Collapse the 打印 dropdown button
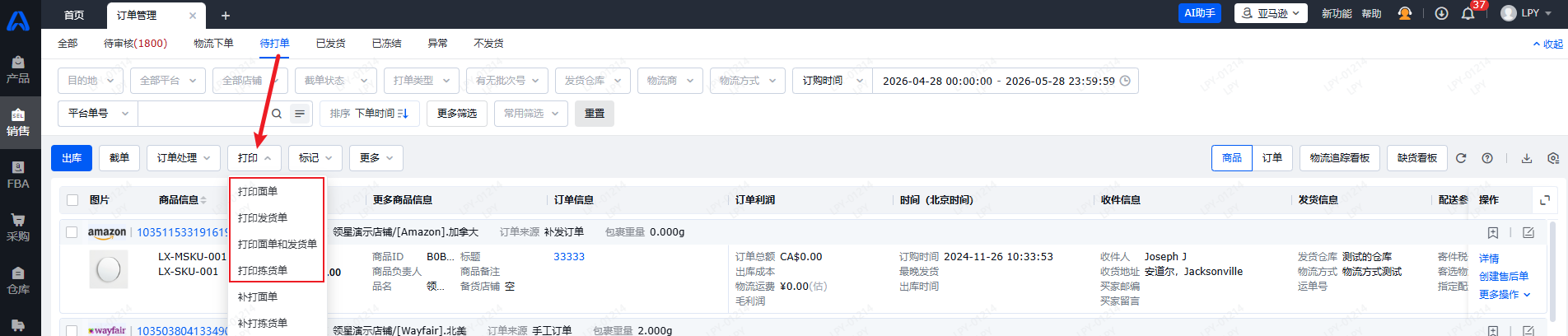 pos(254,158)
